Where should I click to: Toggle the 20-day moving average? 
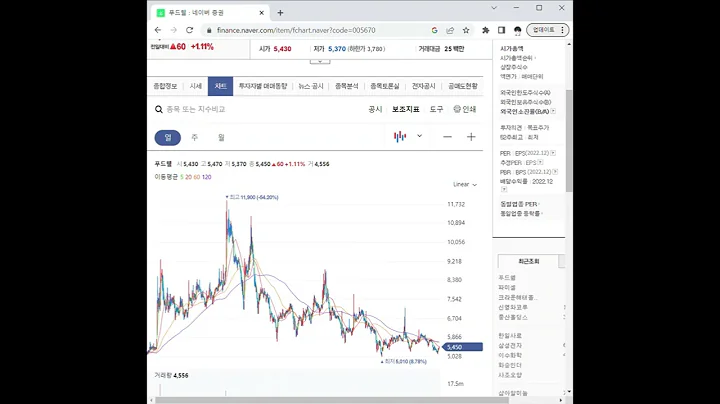(188, 177)
